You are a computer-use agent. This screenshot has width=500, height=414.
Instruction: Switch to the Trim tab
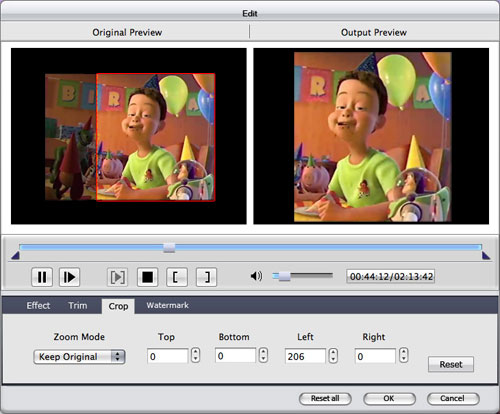78,306
